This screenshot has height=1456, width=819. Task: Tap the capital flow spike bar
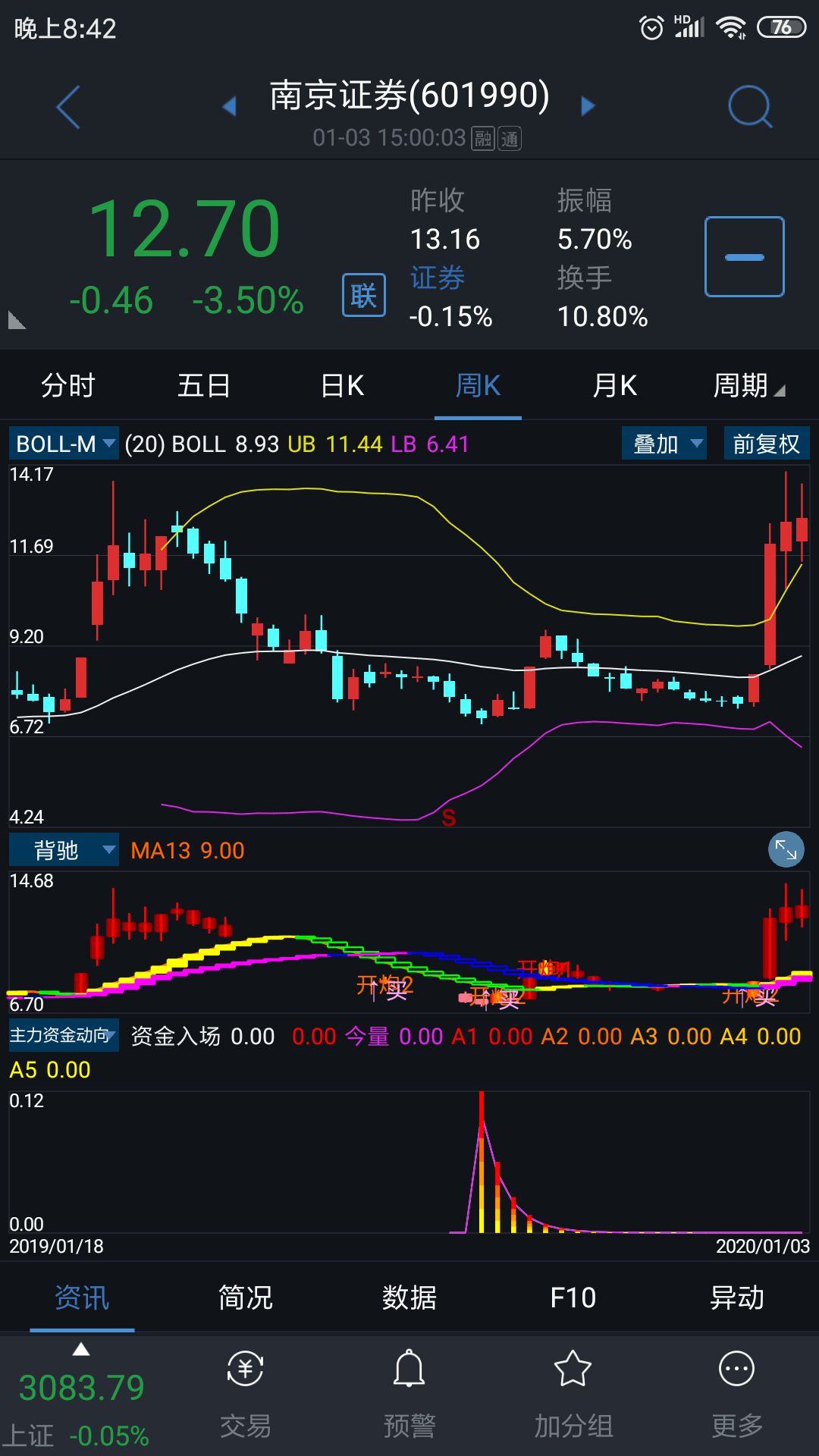click(x=482, y=1162)
